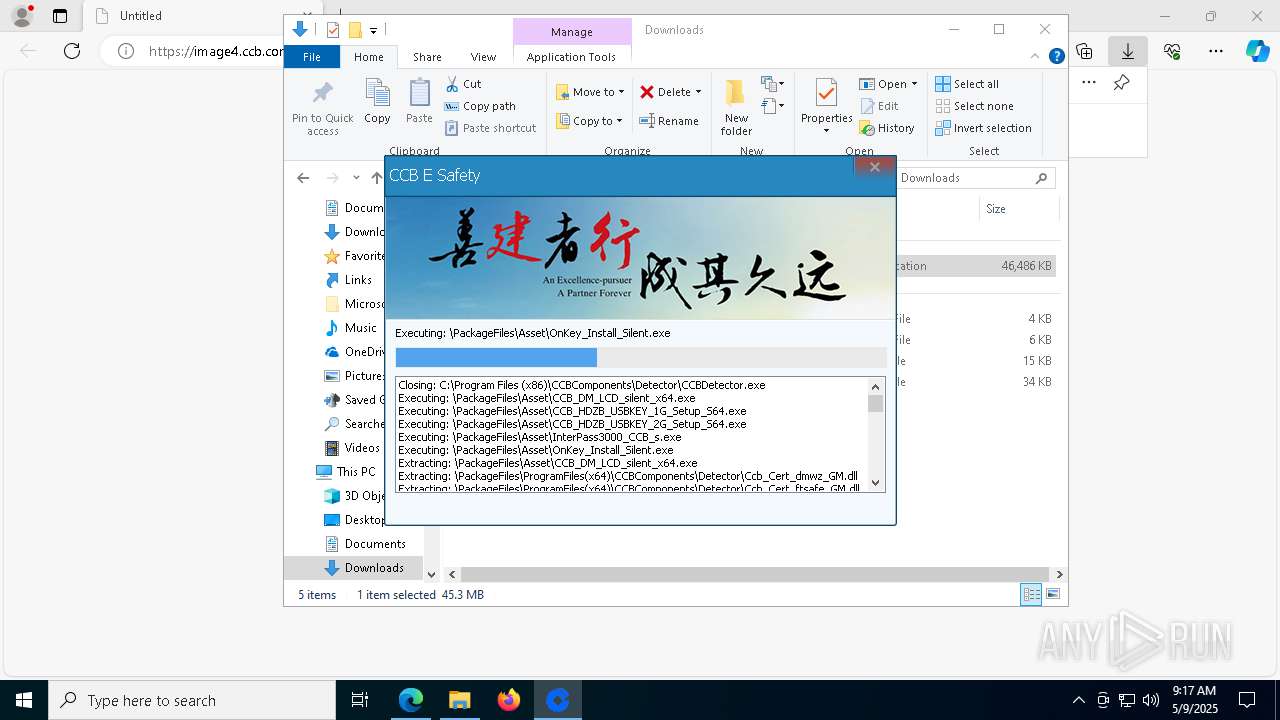The image size is (1280, 720).
Task: Open Edge Copilot sidebar icon
Action: (x=1257, y=51)
